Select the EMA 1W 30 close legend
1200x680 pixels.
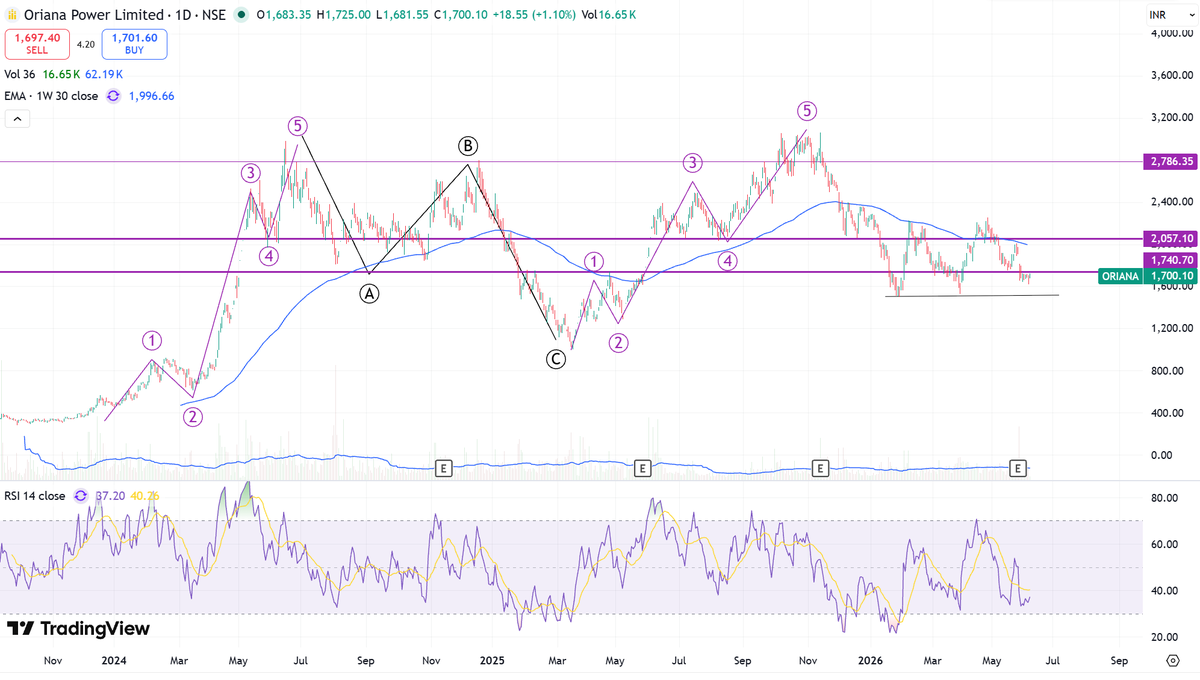[51, 96]
